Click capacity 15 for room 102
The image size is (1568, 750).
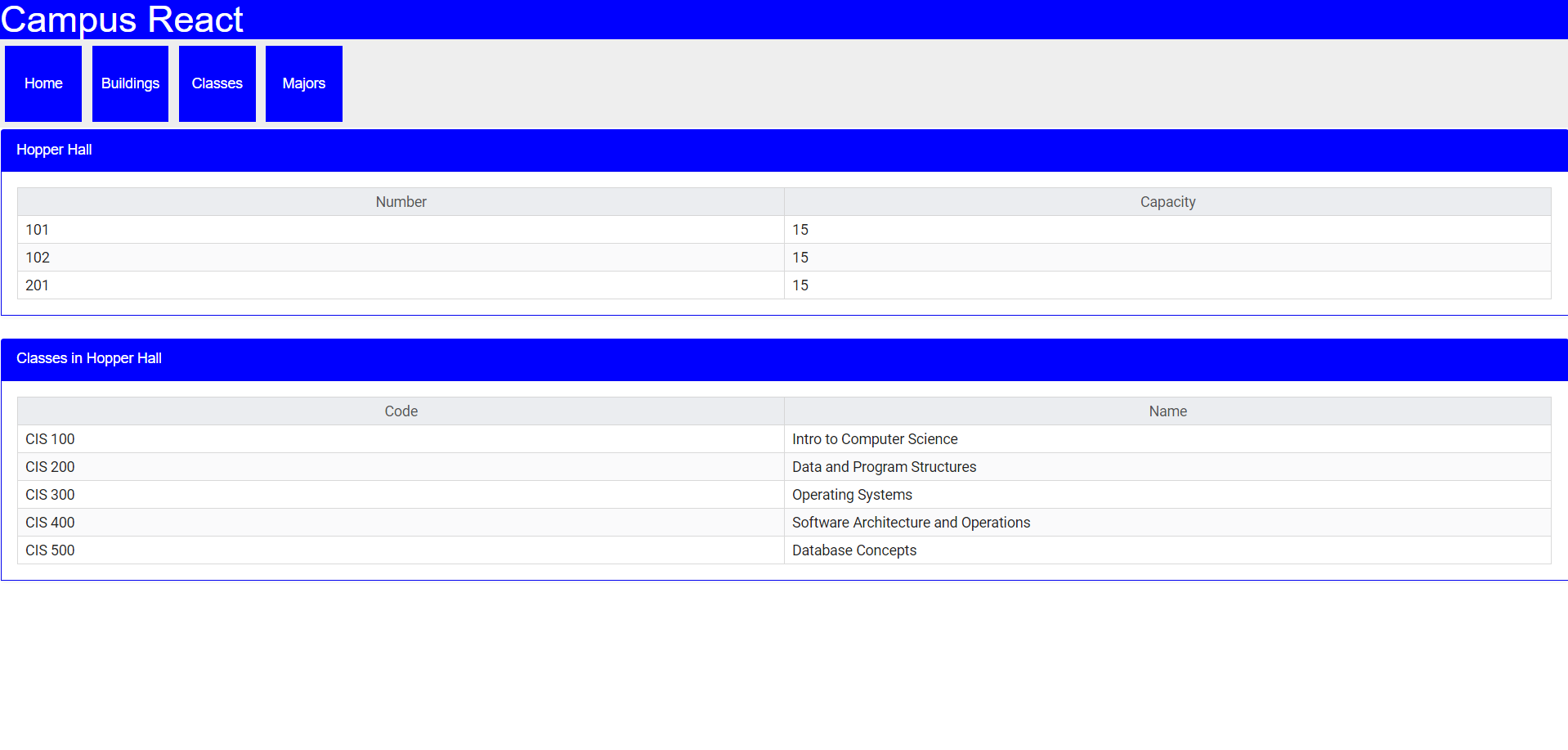tap(1167, 258)
